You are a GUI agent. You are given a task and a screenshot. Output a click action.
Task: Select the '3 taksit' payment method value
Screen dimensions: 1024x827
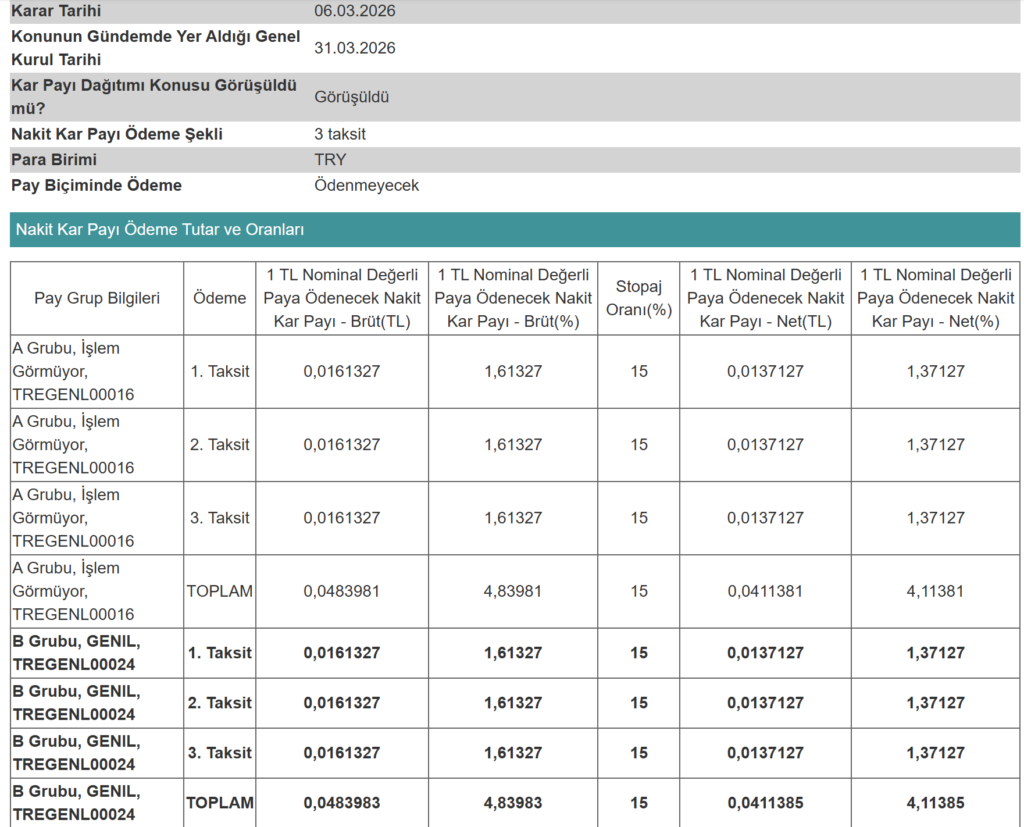point(347,134)
